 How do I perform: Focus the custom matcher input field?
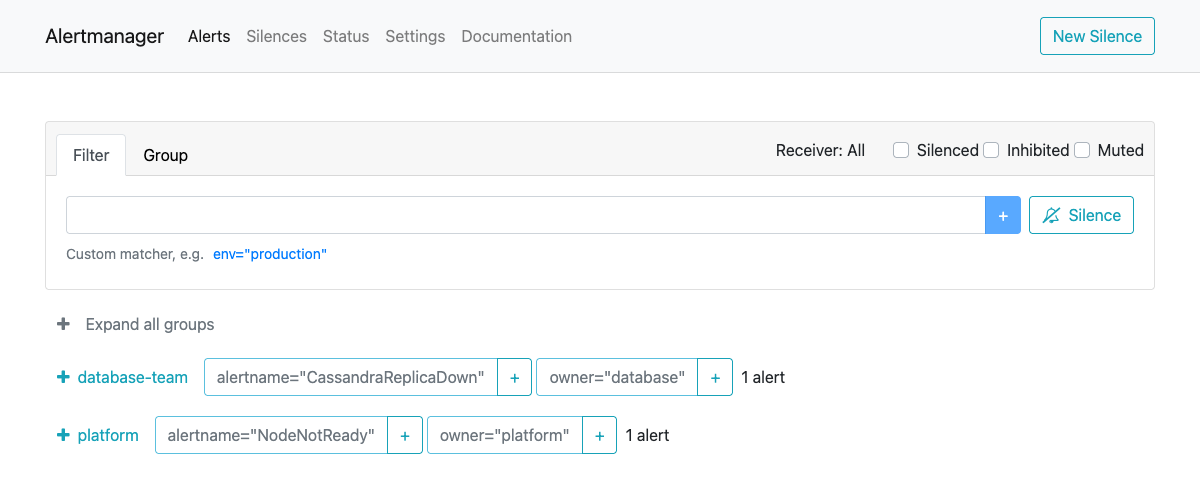(x=526, y=215)
